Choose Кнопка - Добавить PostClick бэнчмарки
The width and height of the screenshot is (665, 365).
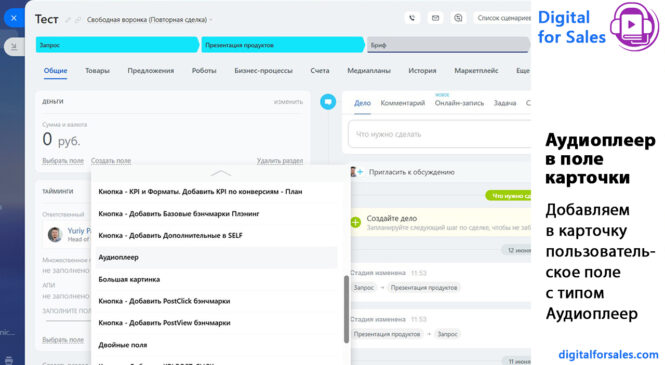click(216, 301)
